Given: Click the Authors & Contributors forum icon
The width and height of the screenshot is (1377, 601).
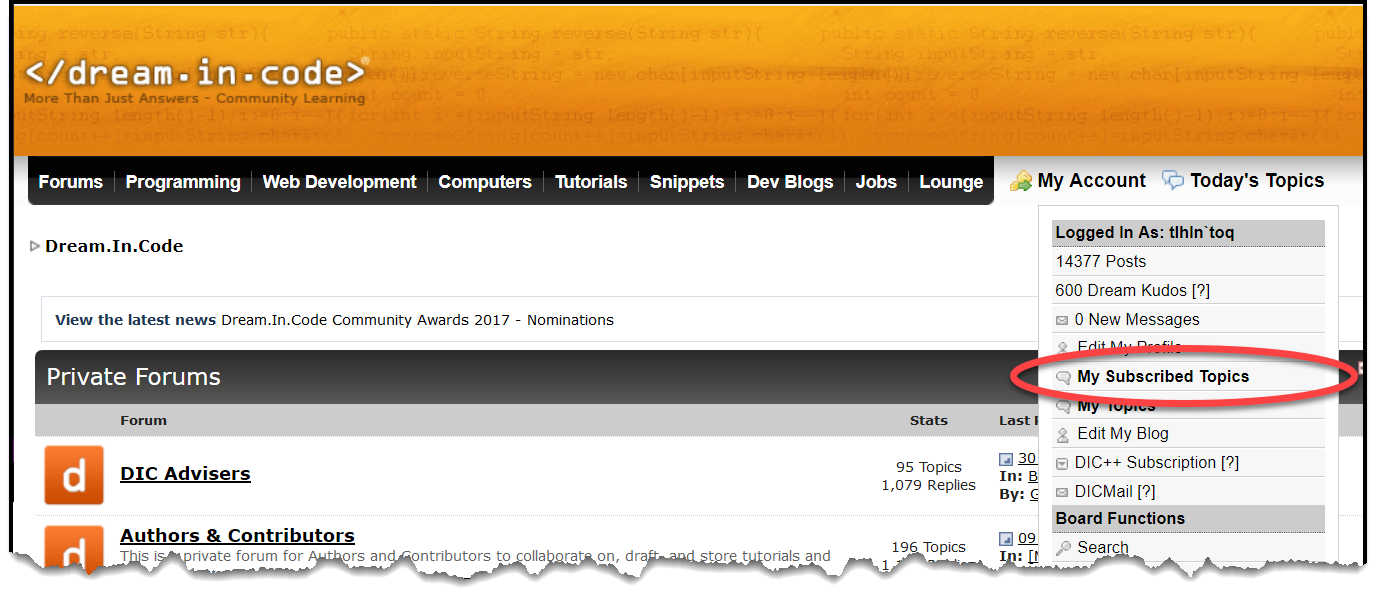Looking at the screenshot, I should (74, 549).
